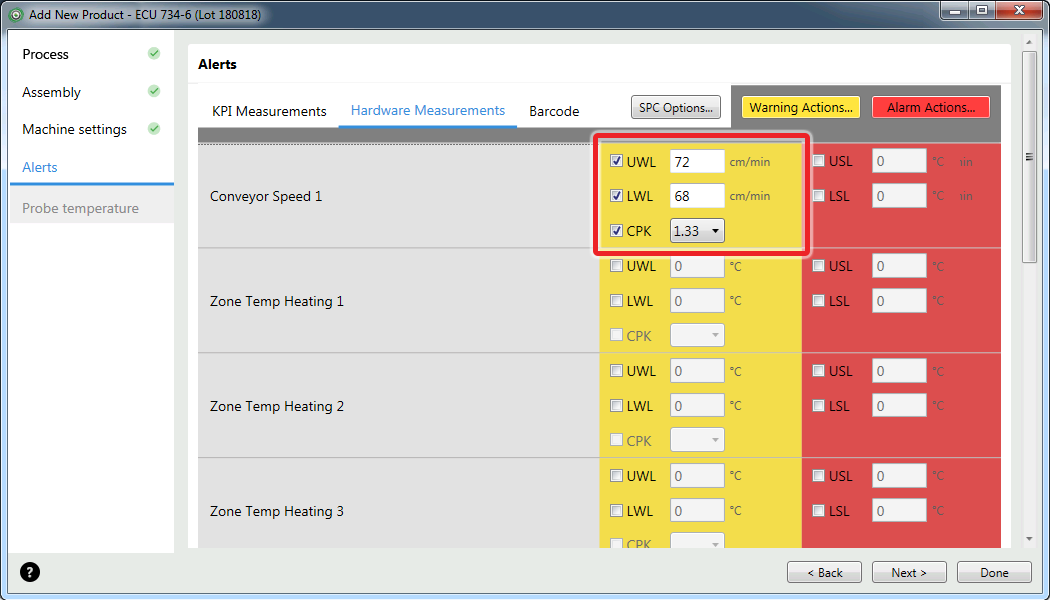The image size is (1050, 600).
Task: Open CPK dropdown for Zone Temp Heating 2
Action: click(697, 440)
